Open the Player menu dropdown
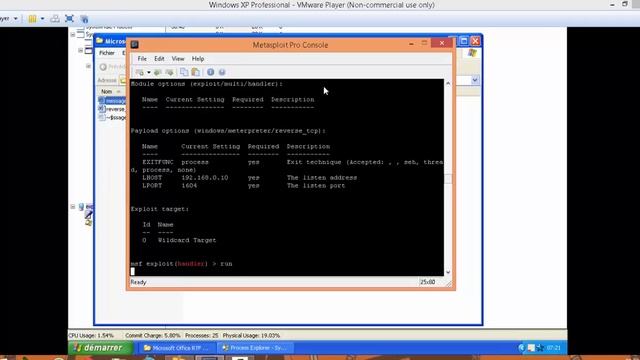Image resolution: width=640 pixels, height=360 pixels. pyautogui.click(x=9, y=18)
